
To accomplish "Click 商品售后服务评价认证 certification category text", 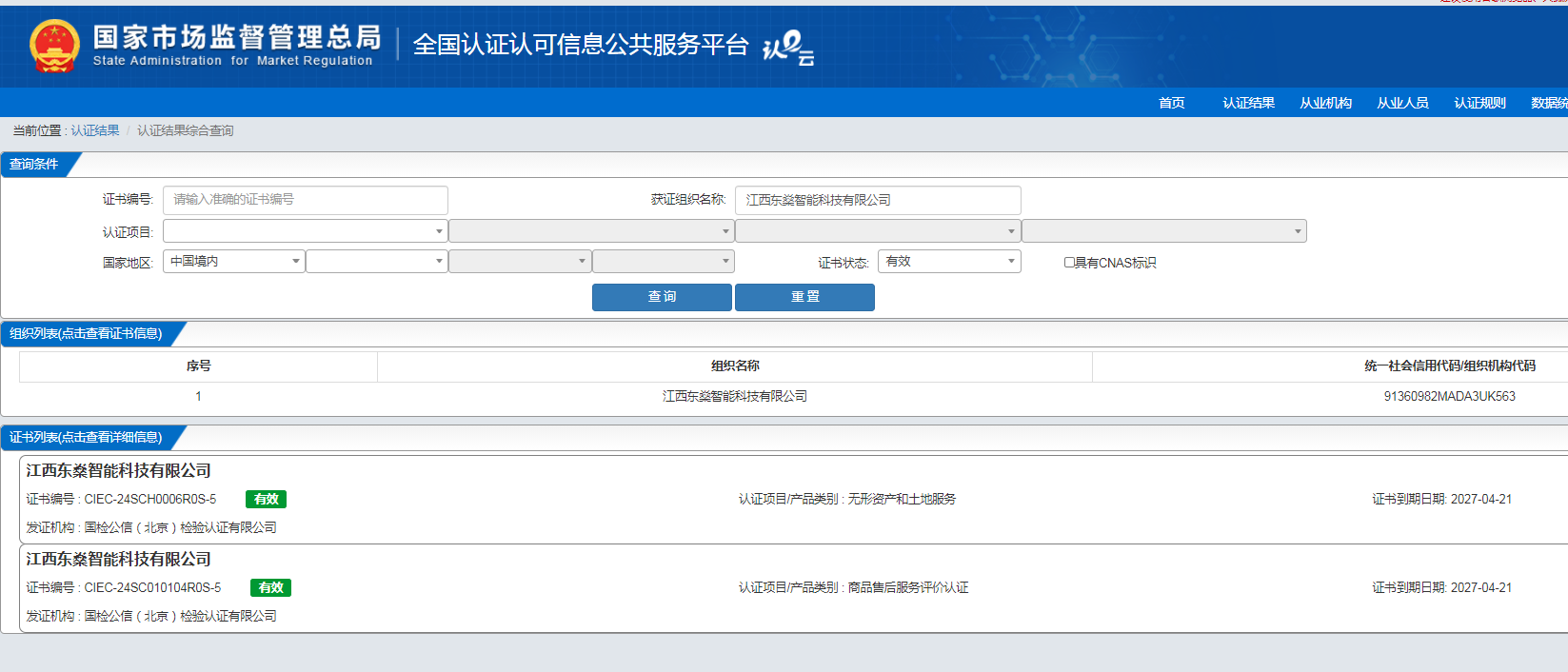I will [x=908, y=587].
